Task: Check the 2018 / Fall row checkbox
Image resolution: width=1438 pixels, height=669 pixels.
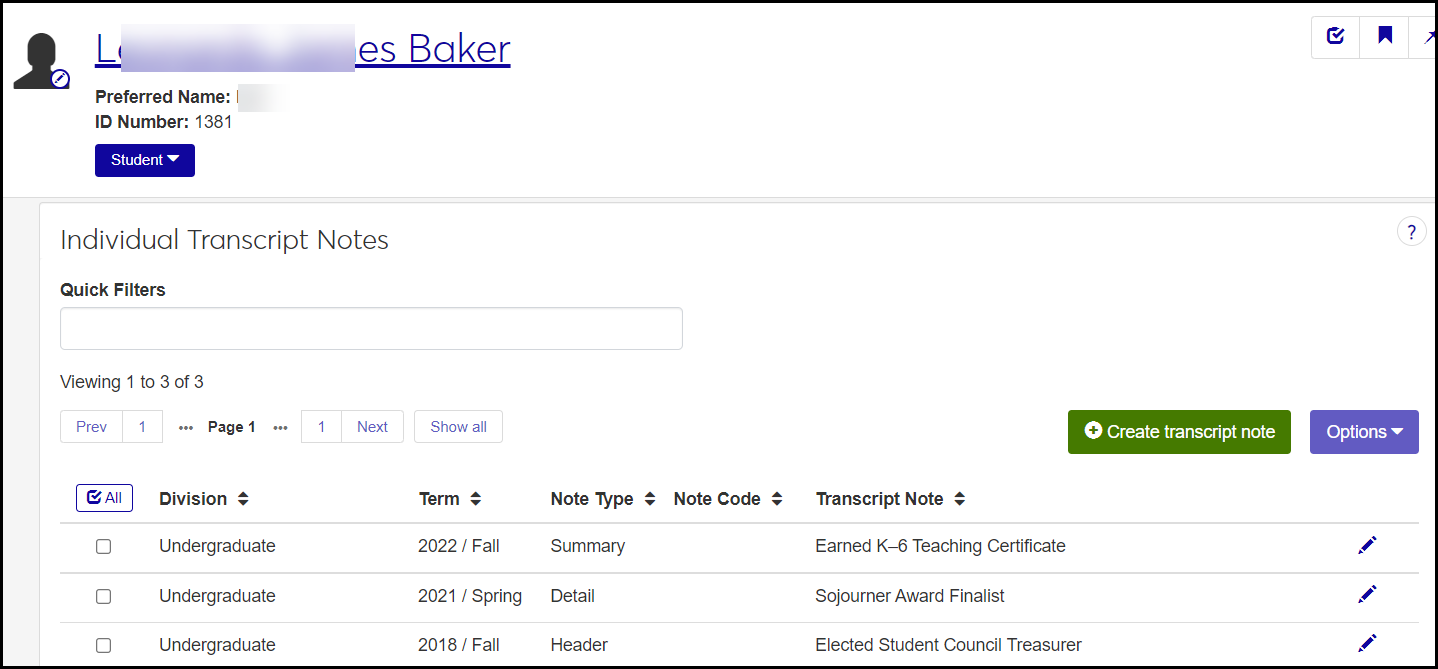Action: pos(103,646)
